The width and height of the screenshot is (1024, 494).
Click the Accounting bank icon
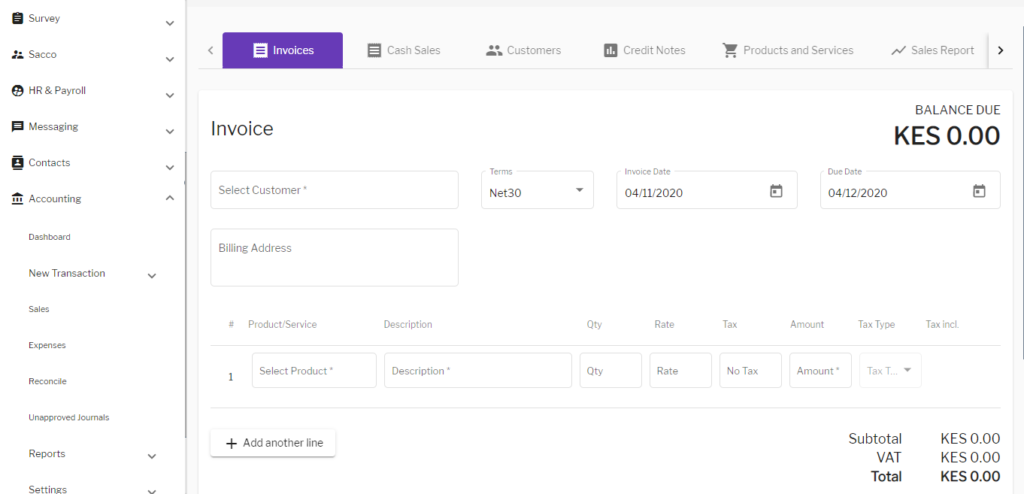pos(17,199)
